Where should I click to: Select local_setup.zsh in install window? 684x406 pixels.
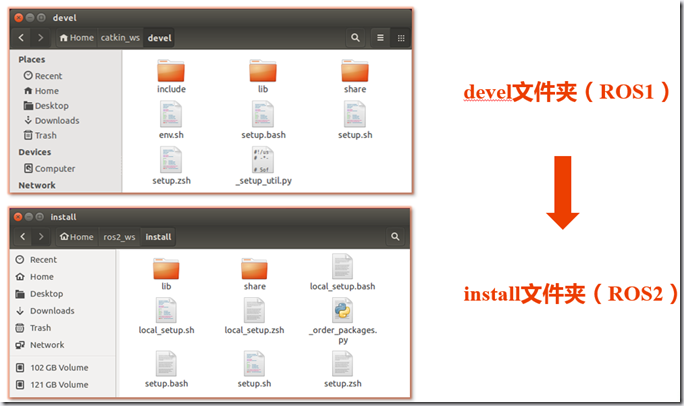pyautogui.click(x=254, y=316)
